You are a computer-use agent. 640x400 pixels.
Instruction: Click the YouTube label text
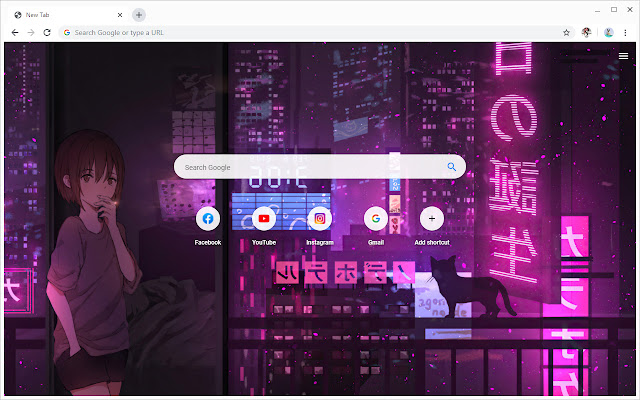pyautogui.click(x=264, y=242)
